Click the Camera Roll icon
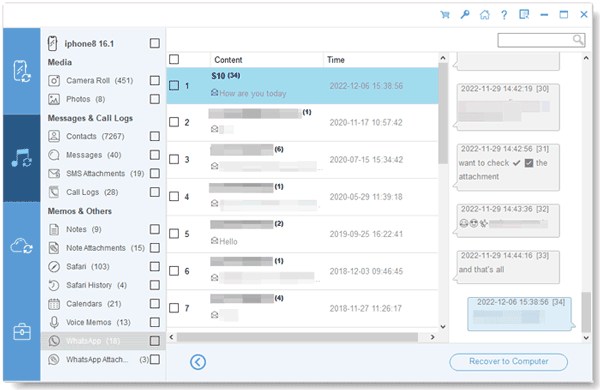Viewport: 600px width, 390px height. [54, 81]
